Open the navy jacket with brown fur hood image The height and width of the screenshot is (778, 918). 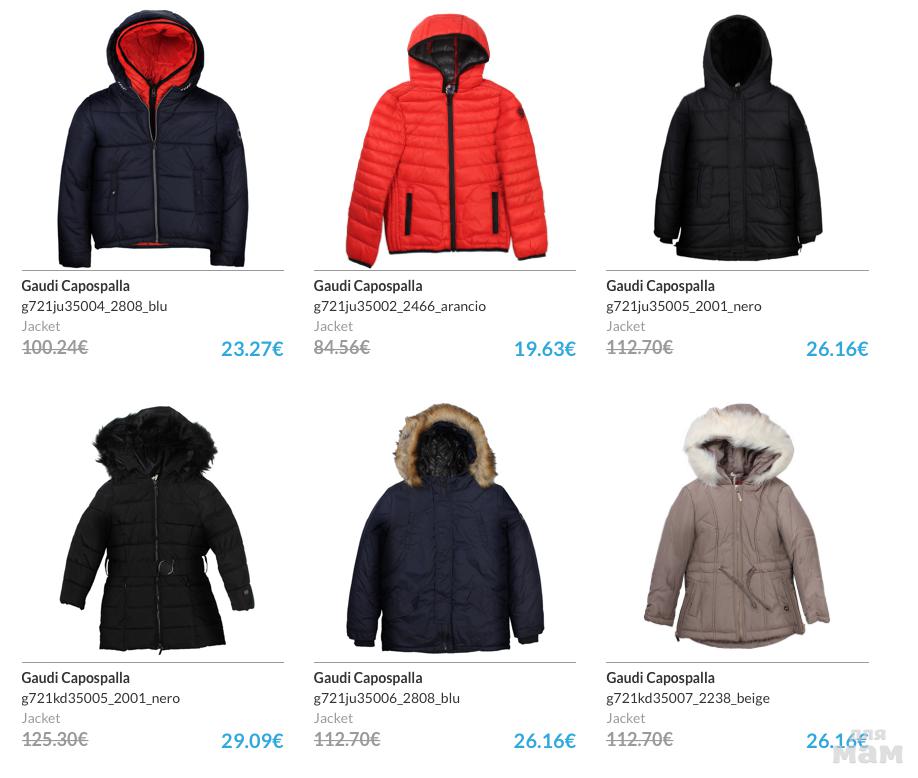click(445, 527)
